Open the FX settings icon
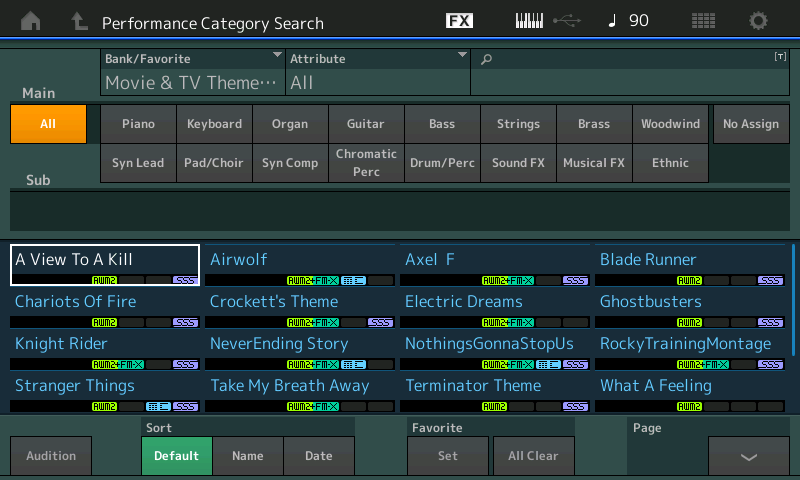The width and height of the screenshot is (800, 480). pos(459,21)
